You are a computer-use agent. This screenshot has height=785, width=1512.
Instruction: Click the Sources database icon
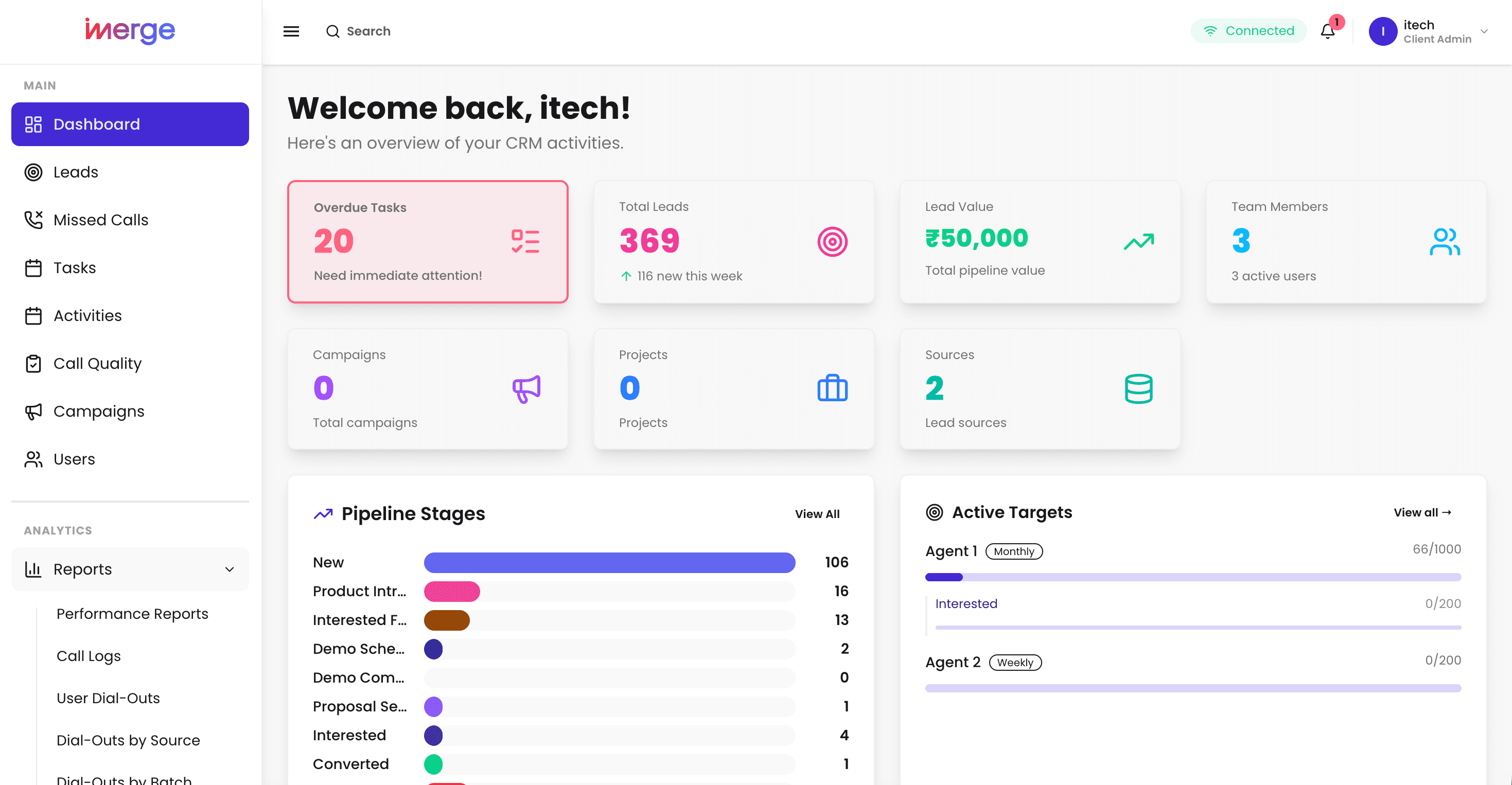[x=1139, y=388]
